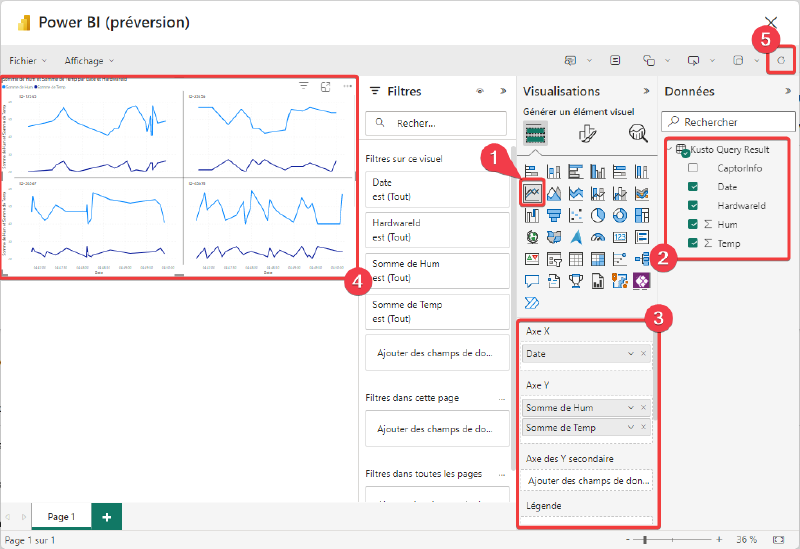Zoom out with the minus button

628,539
